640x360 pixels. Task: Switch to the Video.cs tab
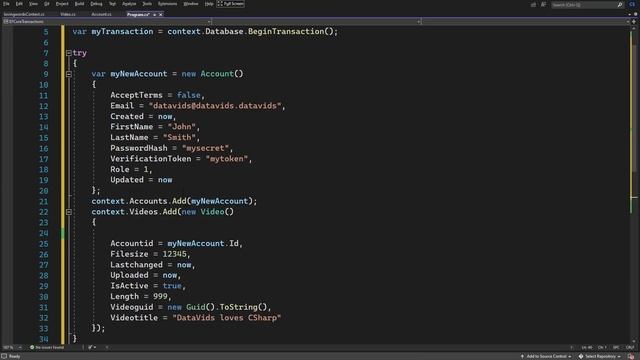(68, 14)
